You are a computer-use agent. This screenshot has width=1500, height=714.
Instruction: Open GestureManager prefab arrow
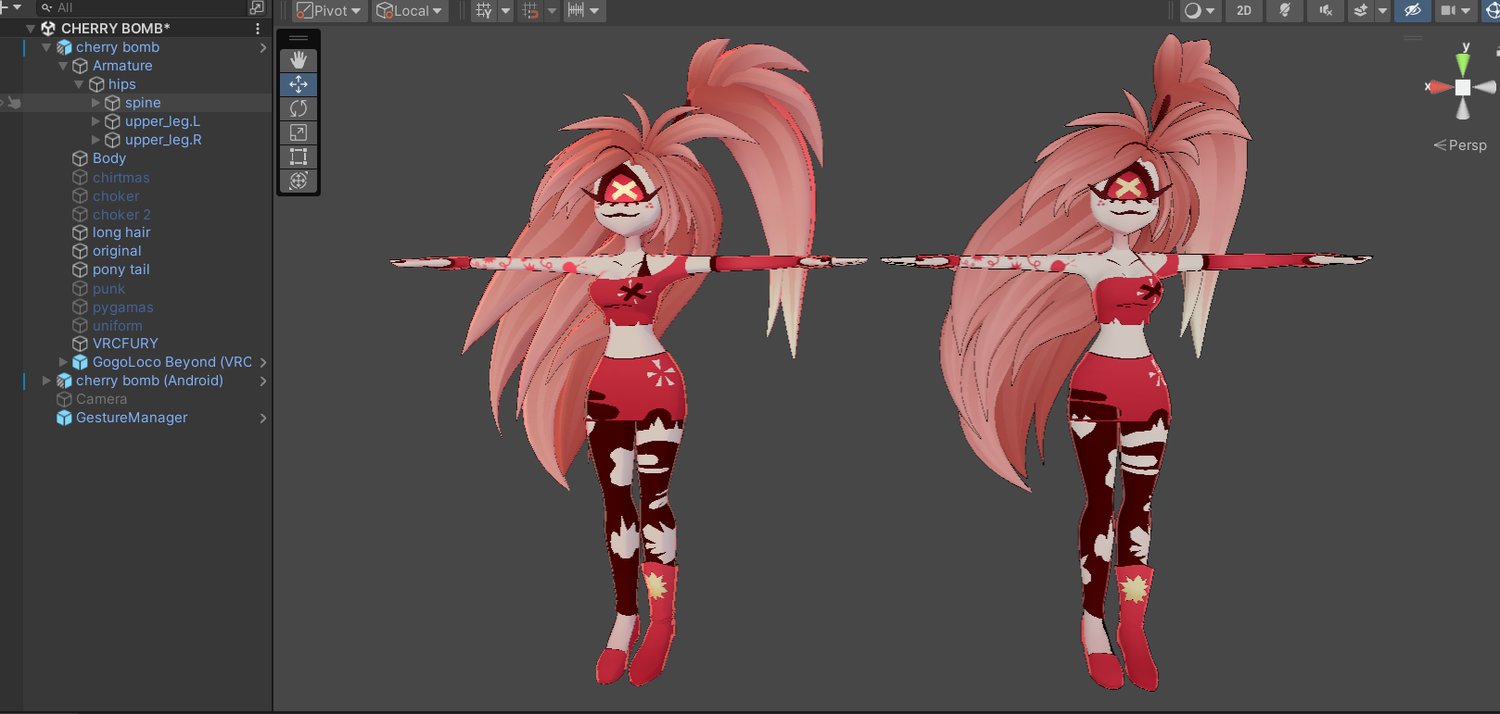coord(263,418)
